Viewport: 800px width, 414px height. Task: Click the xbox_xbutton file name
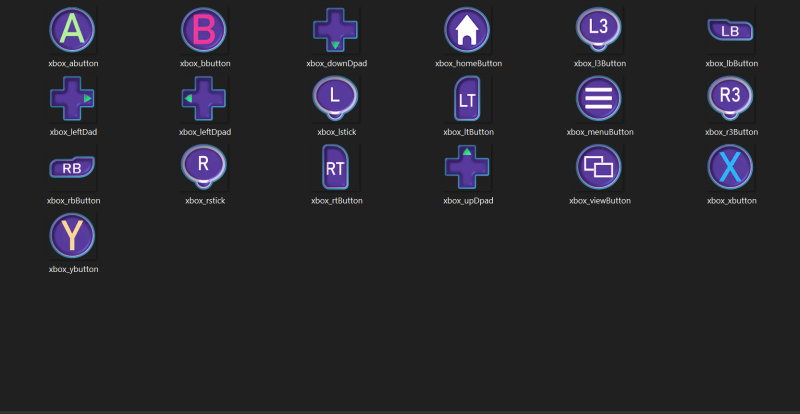732,201
